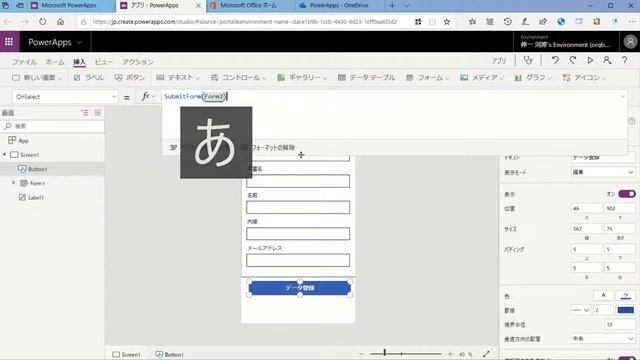Insert a データテーブル control
Screen dimensions: 640x360
coord(367,78)
